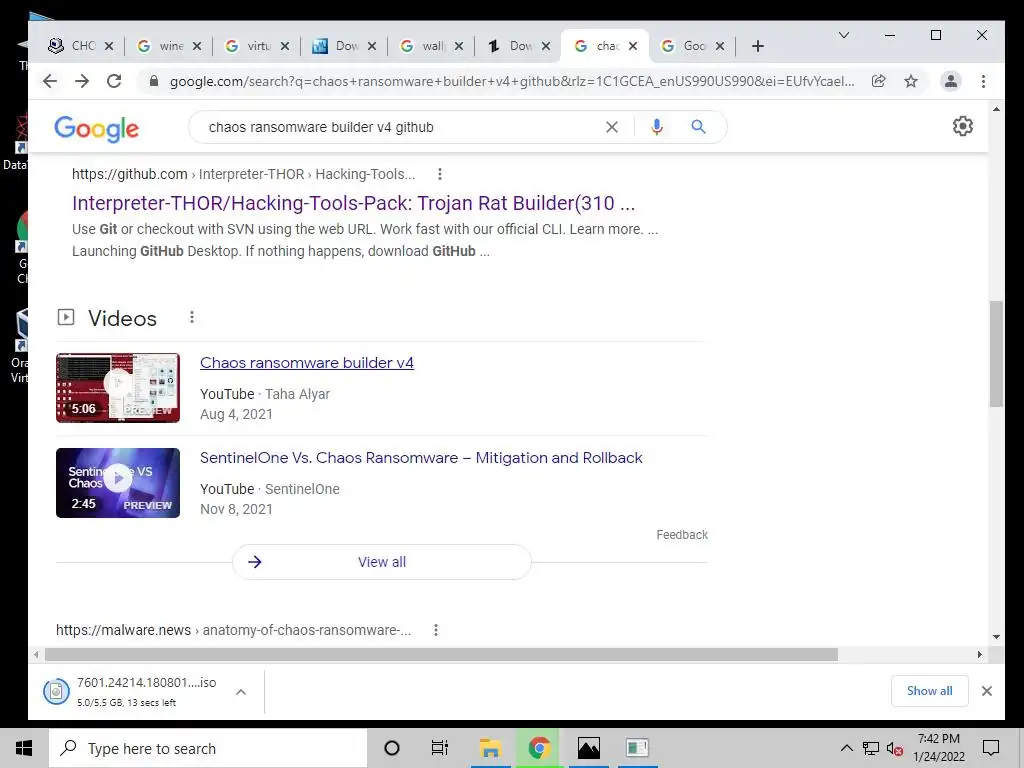Click the taskbar clock and date

tap(938, 748)
